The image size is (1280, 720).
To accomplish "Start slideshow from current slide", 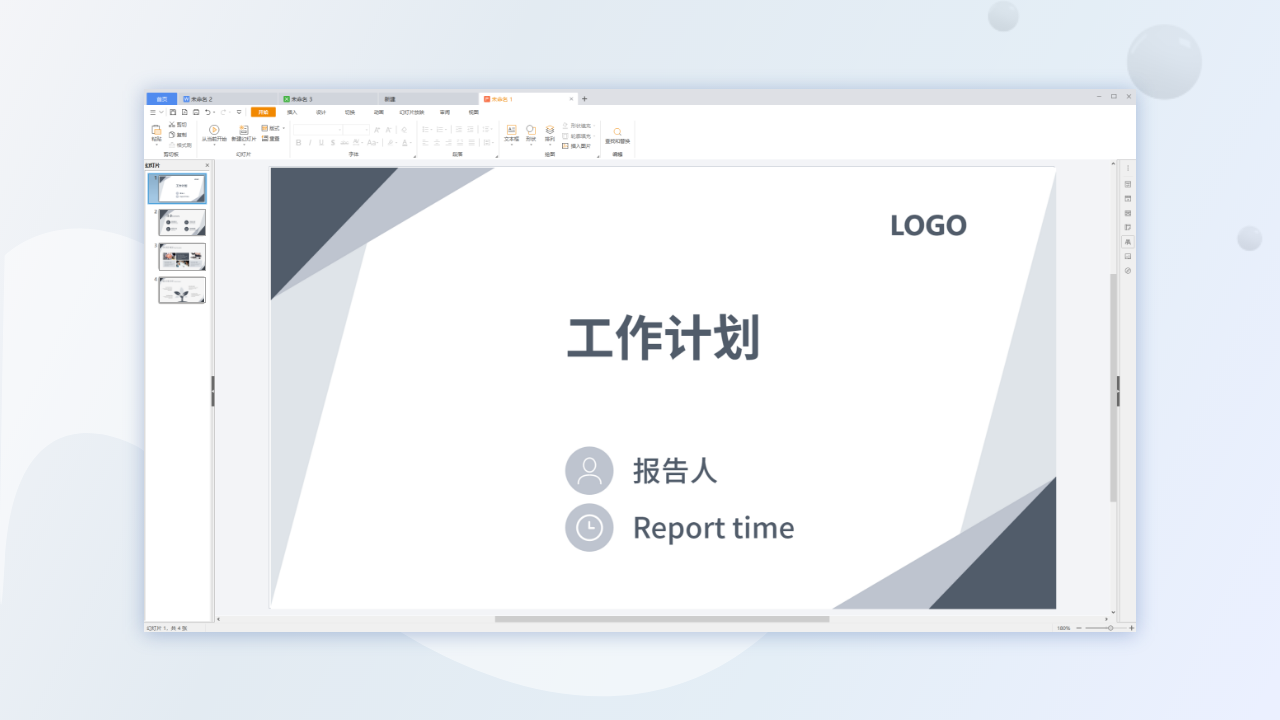I will [214, 131].
